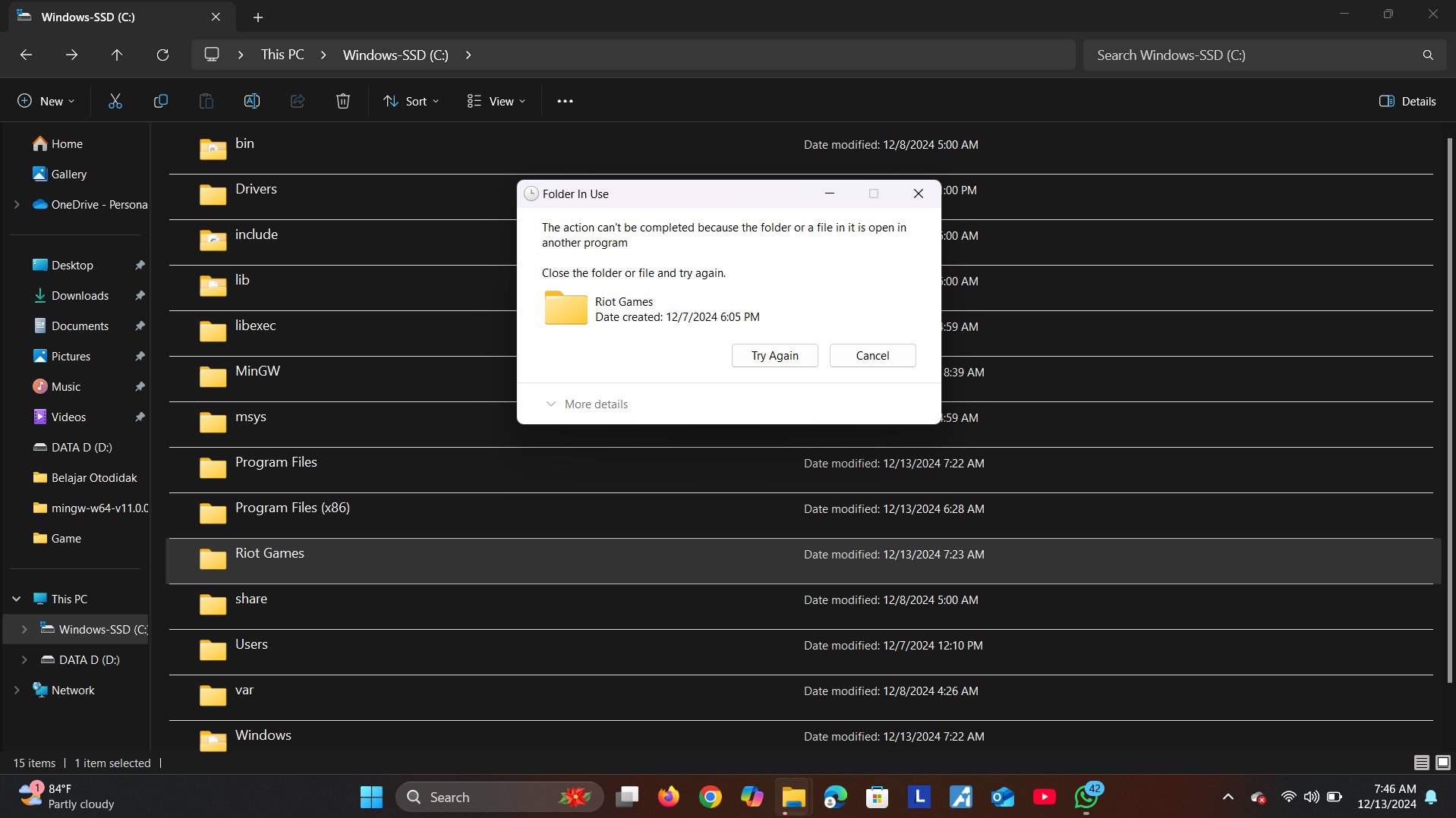Open the See more three-dots menu
The height and width of the screenshot is (818, 1456).
tap(565, 101)
